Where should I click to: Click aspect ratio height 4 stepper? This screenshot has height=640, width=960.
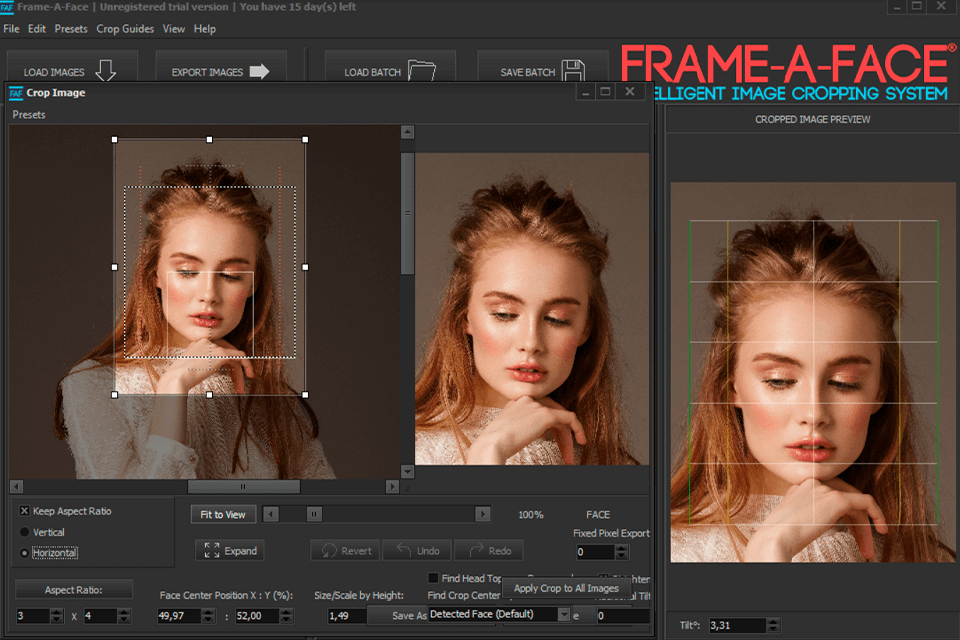[x=124, y=616]
